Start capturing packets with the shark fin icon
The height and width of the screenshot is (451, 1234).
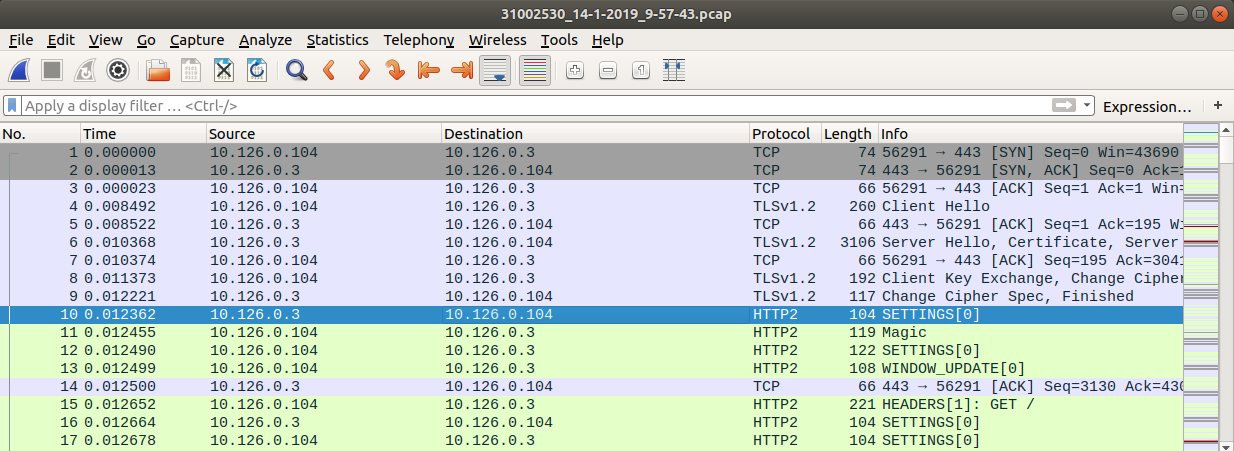click(20, 70)
